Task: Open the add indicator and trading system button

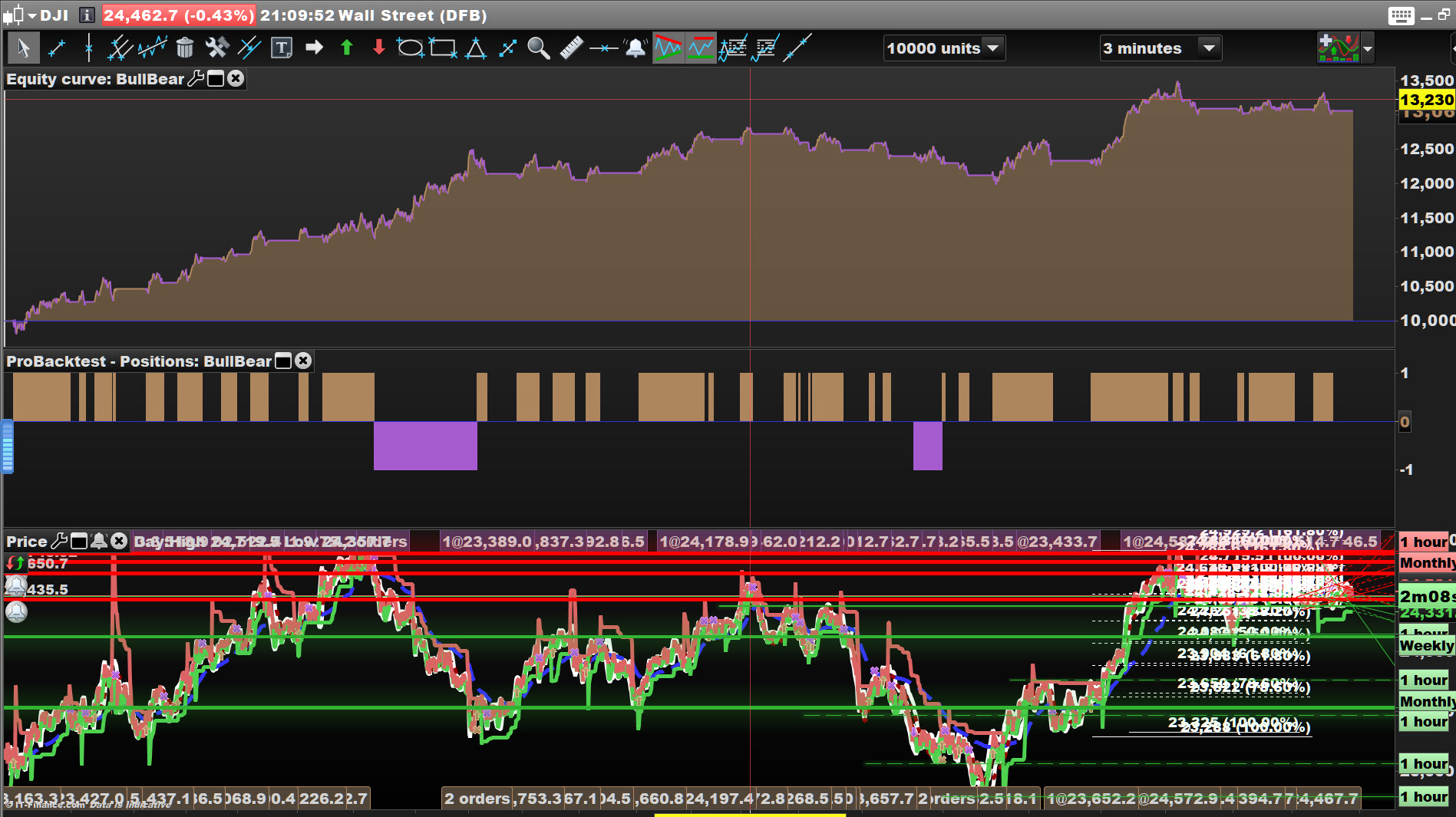Action: 1338,48
